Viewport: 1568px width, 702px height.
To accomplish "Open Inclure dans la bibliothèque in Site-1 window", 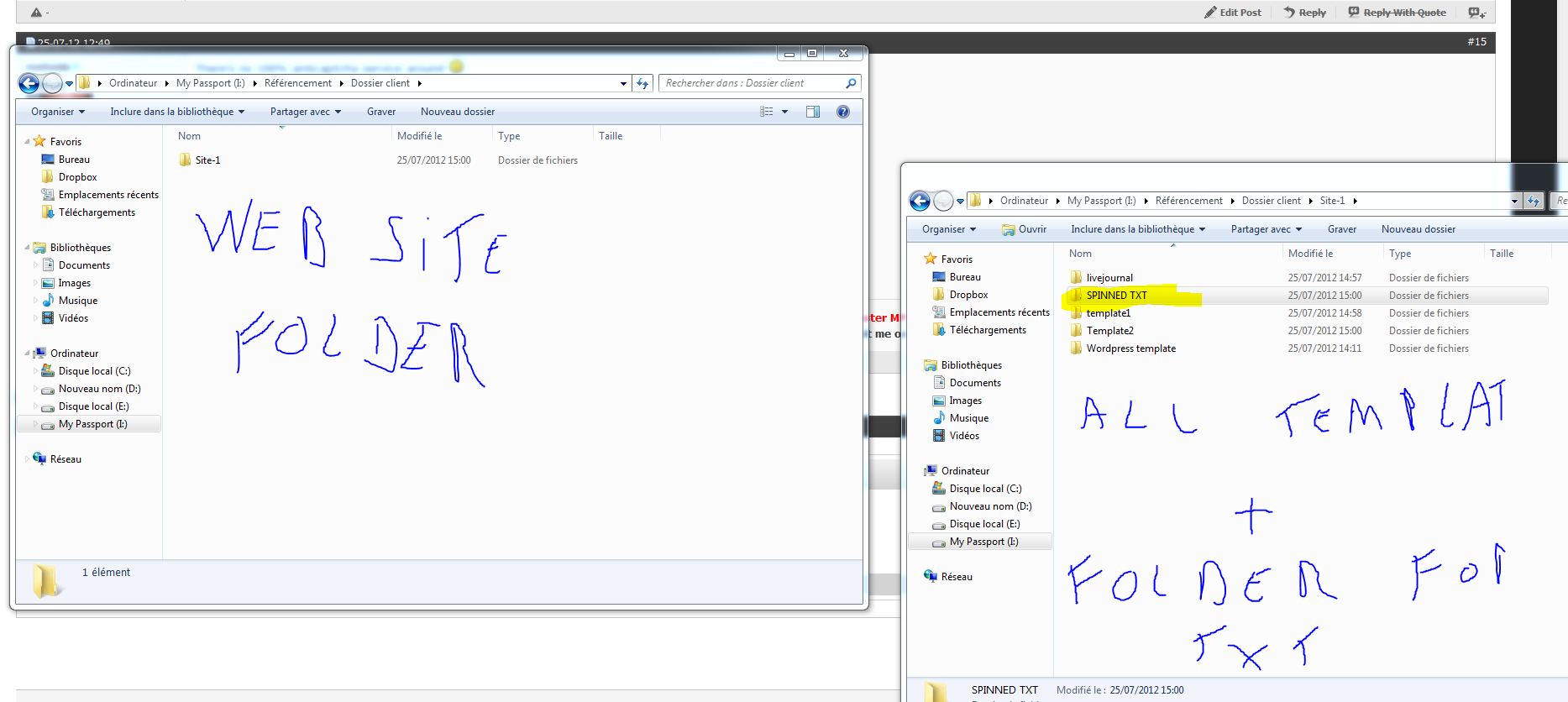I will pos(1138,229).
